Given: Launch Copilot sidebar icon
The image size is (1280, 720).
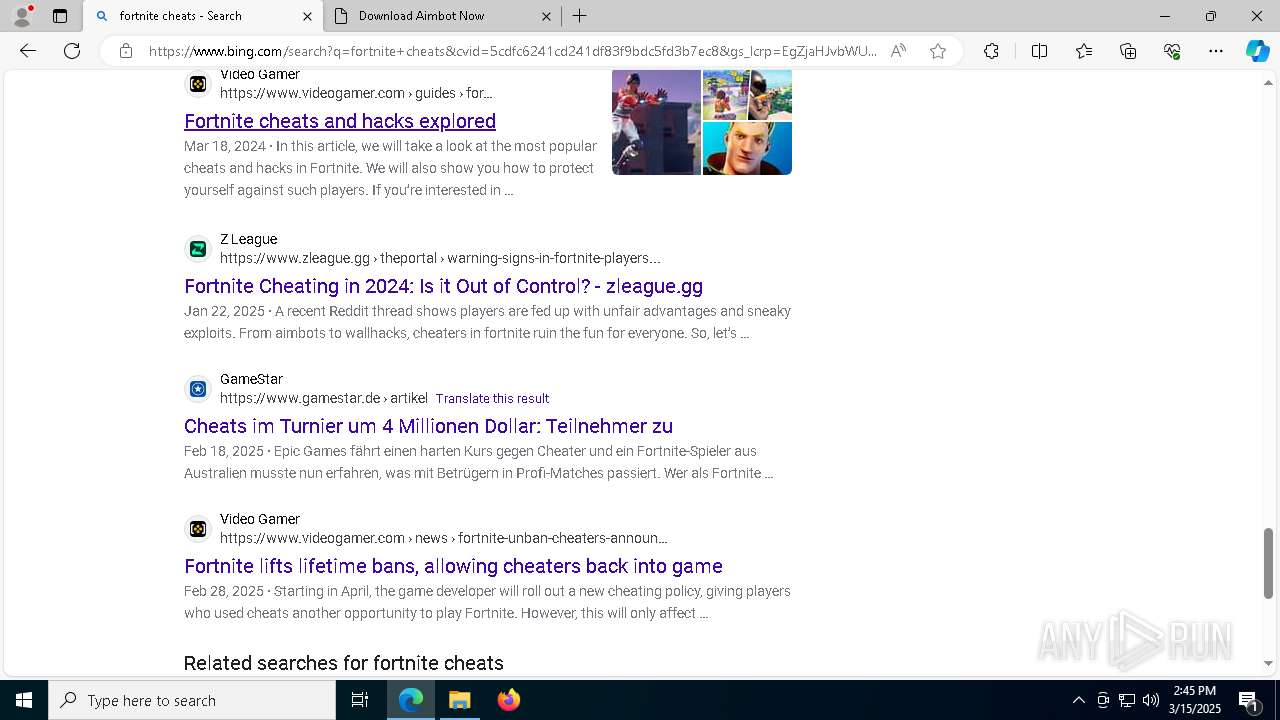Looking at the screenshot, I should pyautogui.click(x=1257, y=51).
